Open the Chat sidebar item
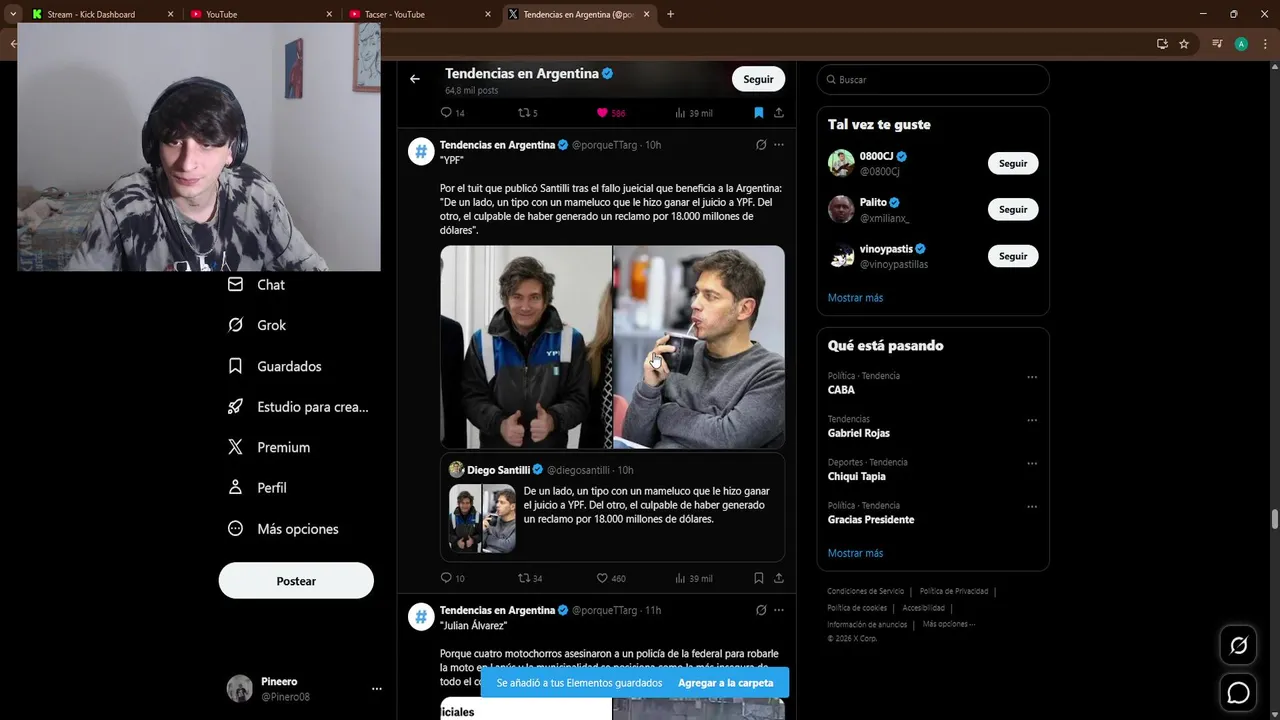The height and width of the screenshot is (720, 1280). click(256, 285)
